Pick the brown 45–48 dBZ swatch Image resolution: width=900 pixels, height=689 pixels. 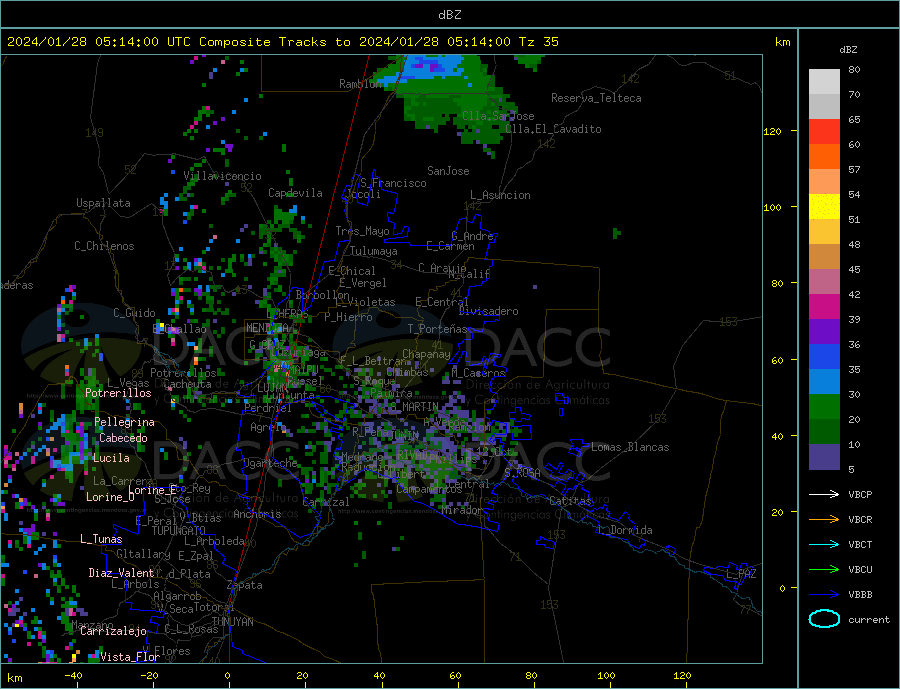click(x=824, y=257)
